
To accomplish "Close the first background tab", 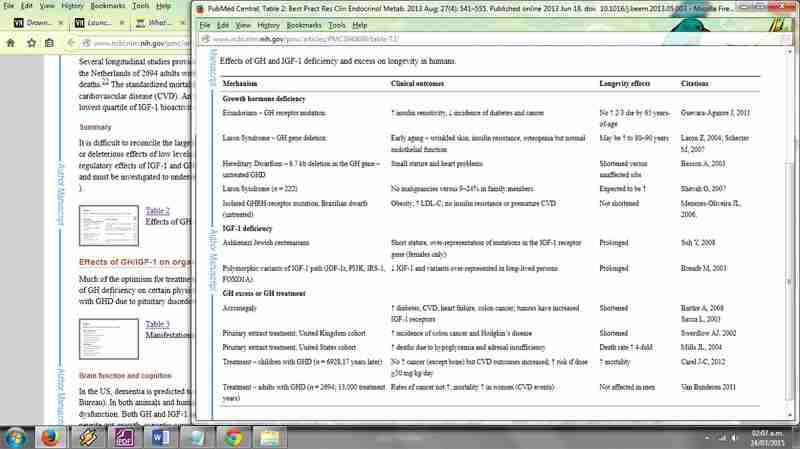I will coord(61,23).
